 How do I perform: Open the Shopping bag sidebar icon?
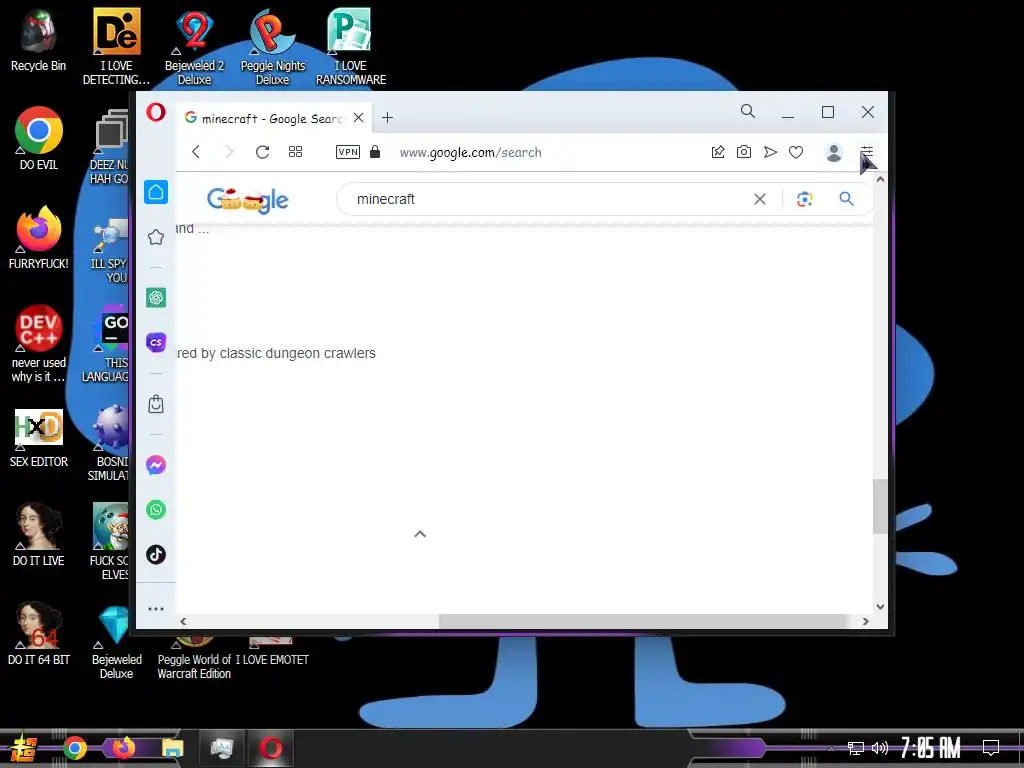155,404
